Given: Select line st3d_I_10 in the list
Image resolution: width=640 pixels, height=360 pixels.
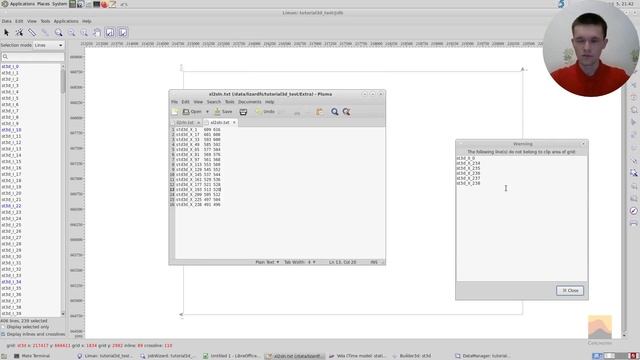Looking at the screenshot, I should pos(11,130).
